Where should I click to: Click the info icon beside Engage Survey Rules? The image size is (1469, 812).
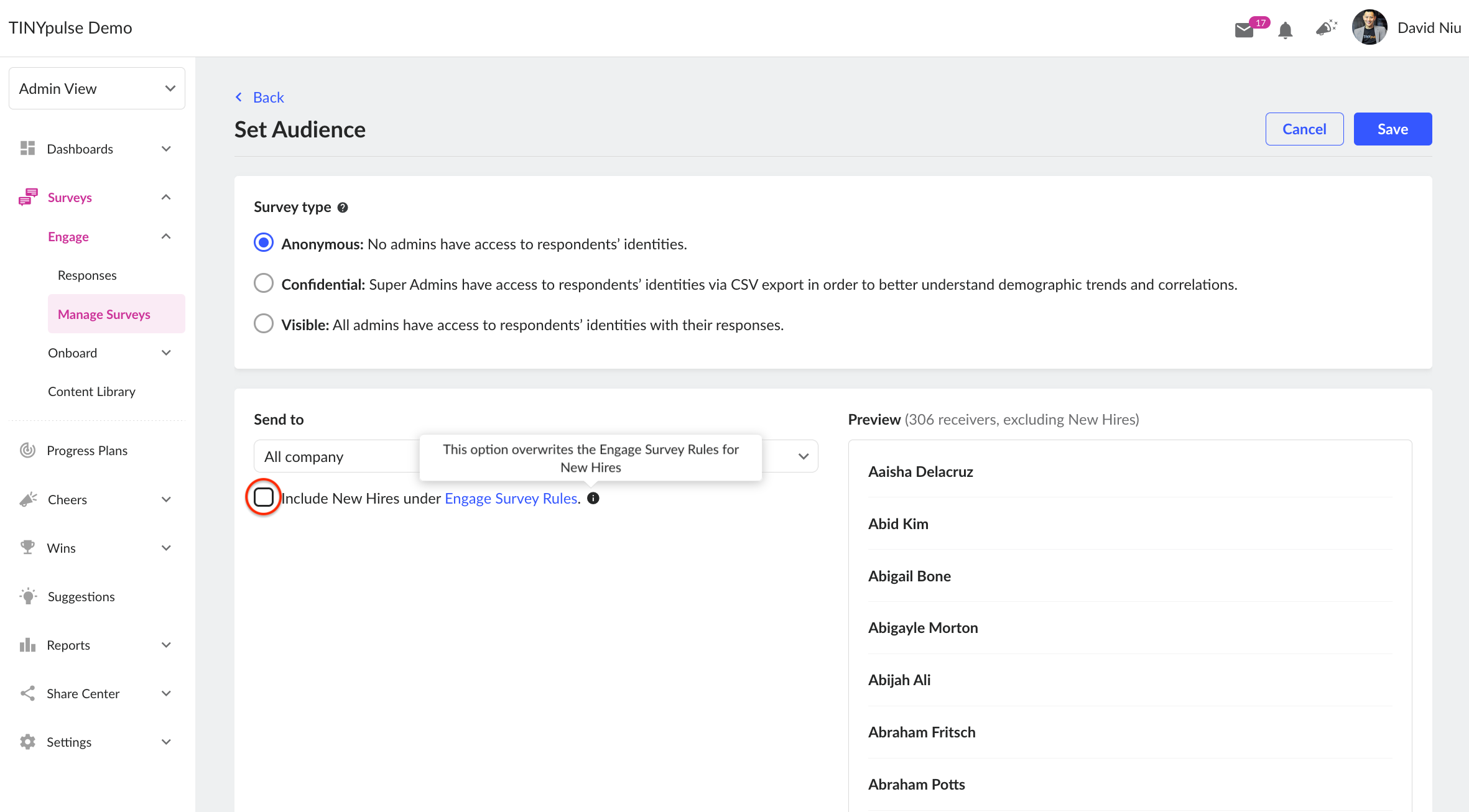(593, 498)
